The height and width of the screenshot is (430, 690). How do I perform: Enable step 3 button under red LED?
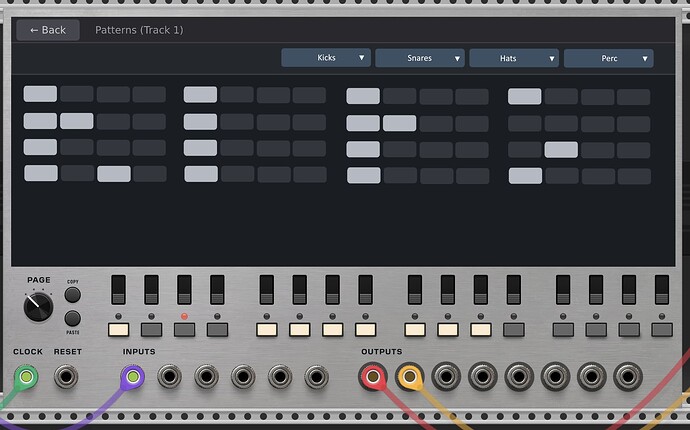(184, 330)
